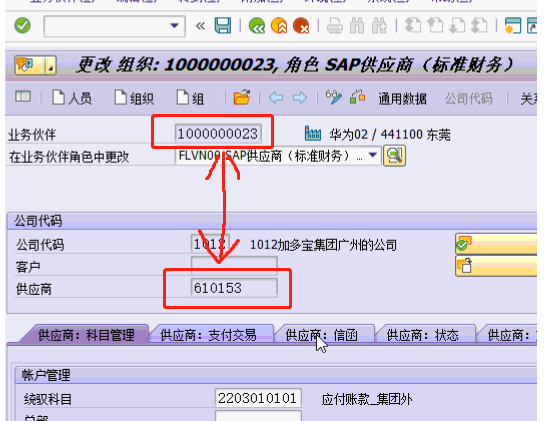Click the factory organization icon
Image resolution: width=544 pixels, height=421 pixels.
point(313,133)
